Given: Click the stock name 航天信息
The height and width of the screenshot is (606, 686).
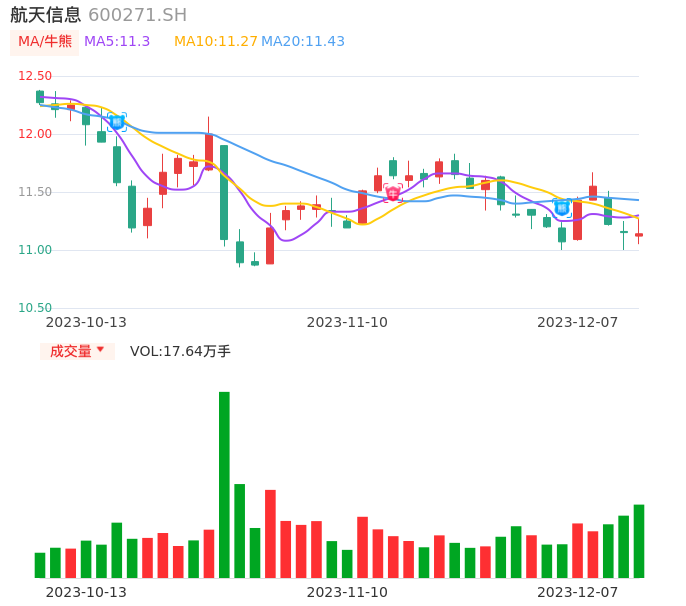Looking at the screenshot, I should (x=45, y=15).
